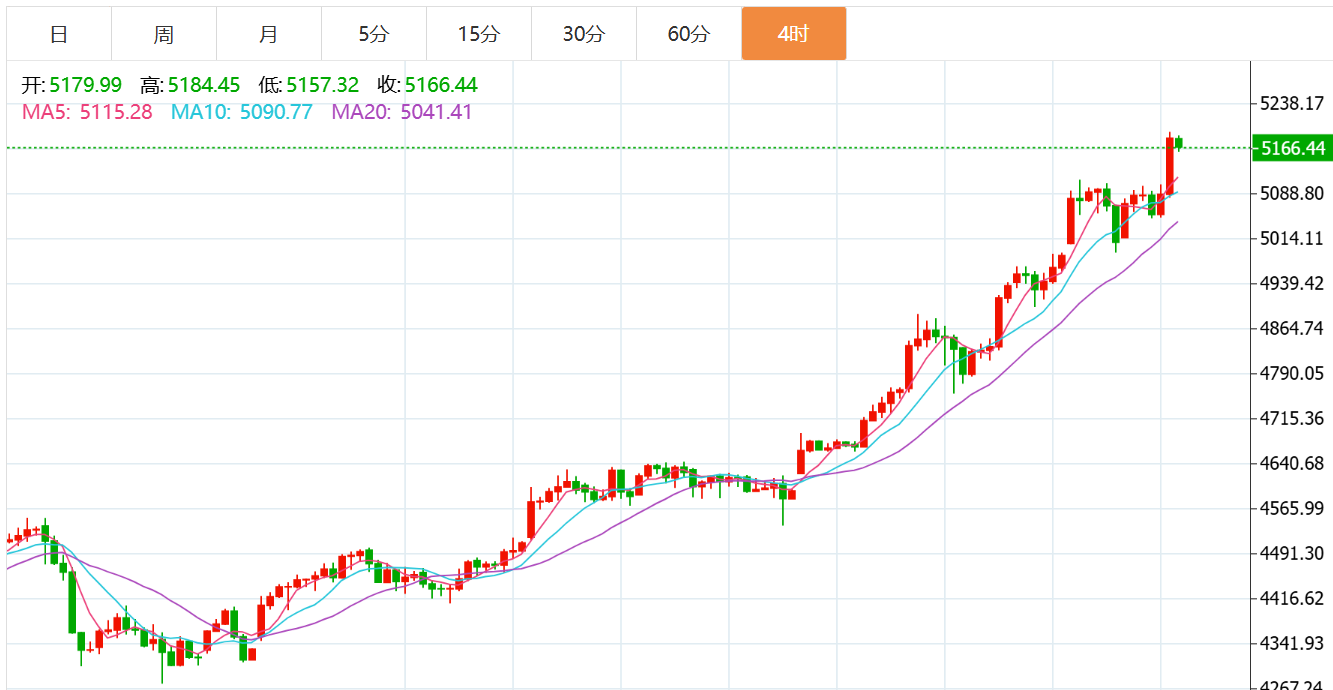Click the 高 high price value 5184.45
The height and width of the screenshot is (690, 1333).
[x=204, y=86]
